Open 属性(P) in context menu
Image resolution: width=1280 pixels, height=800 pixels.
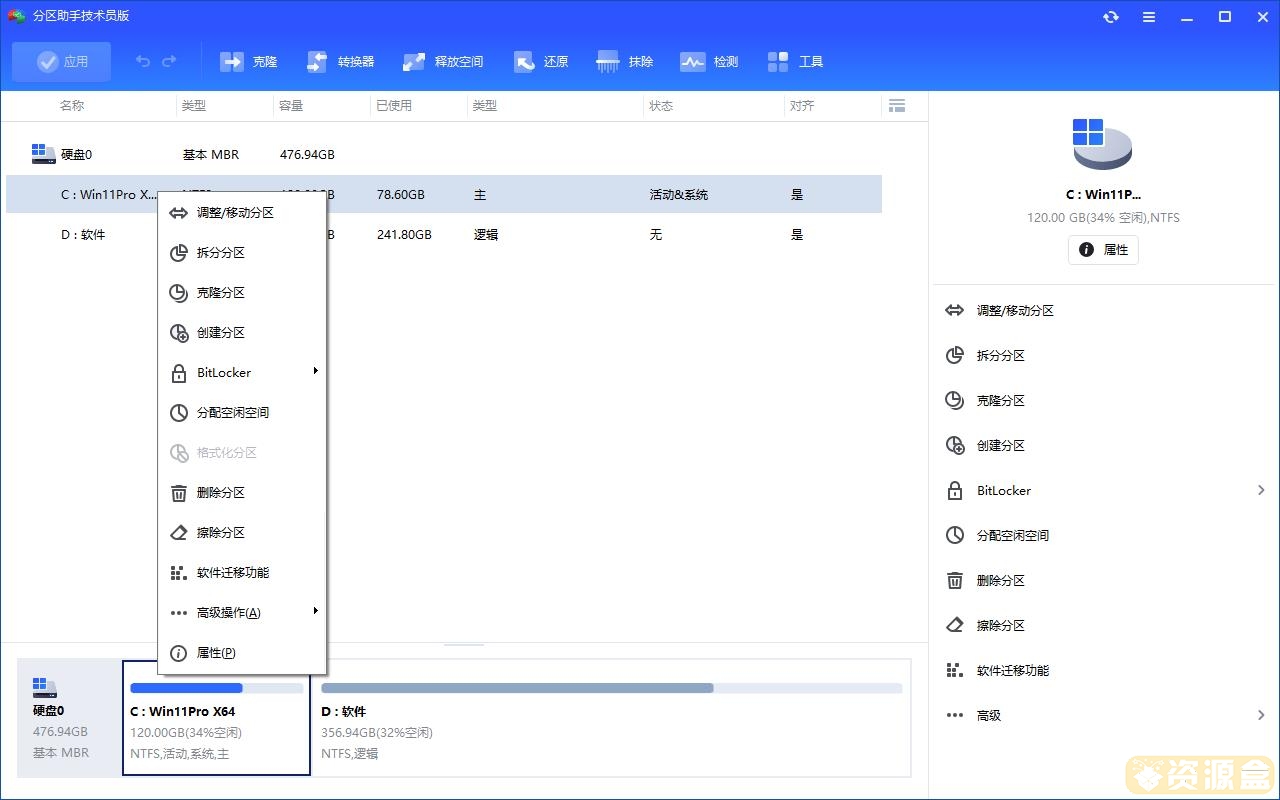(x=242, y=652)
